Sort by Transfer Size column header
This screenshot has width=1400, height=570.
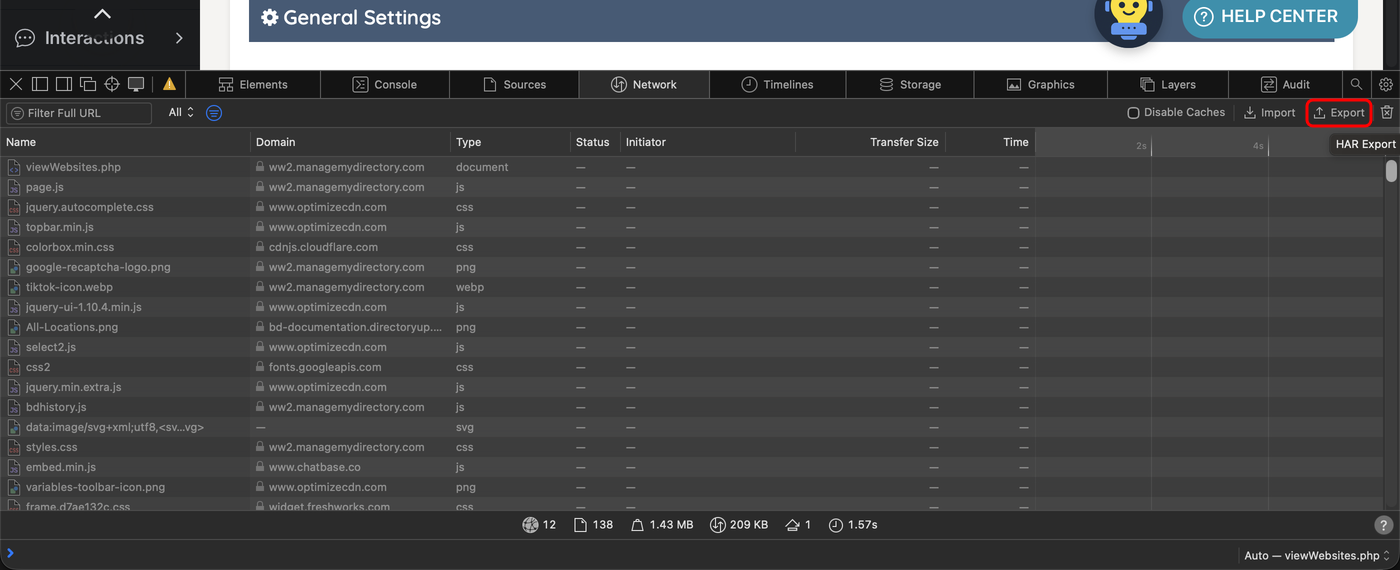click(870, 142)
